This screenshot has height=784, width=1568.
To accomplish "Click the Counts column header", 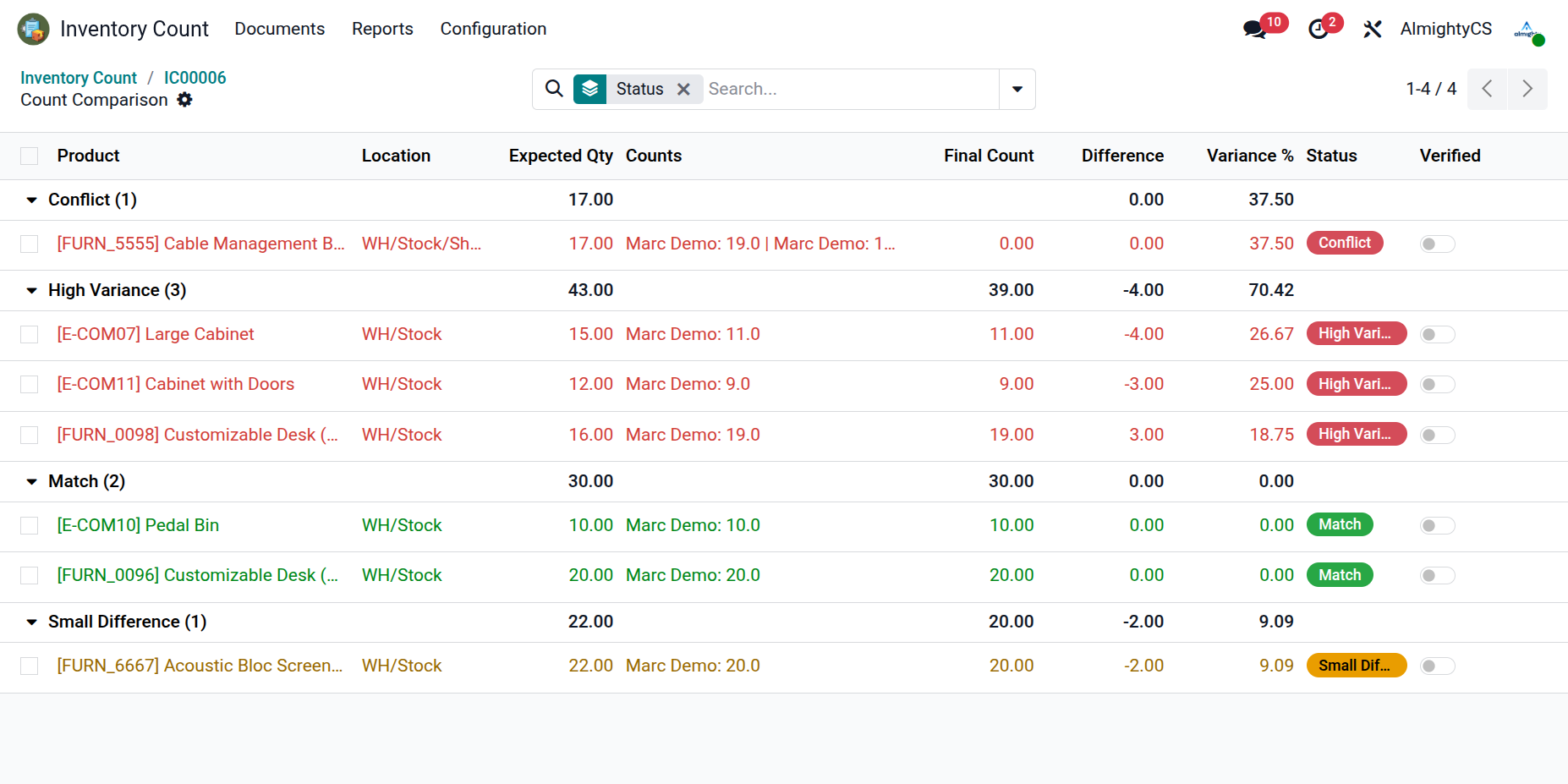I will 654,156.
